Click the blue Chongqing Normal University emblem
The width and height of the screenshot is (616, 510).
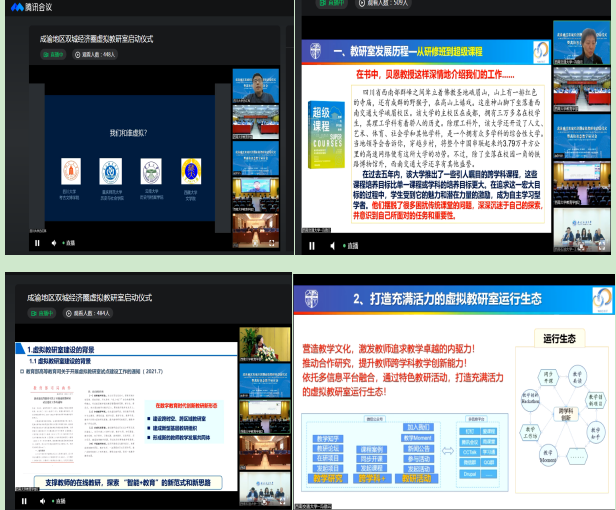tap(111, 171)
